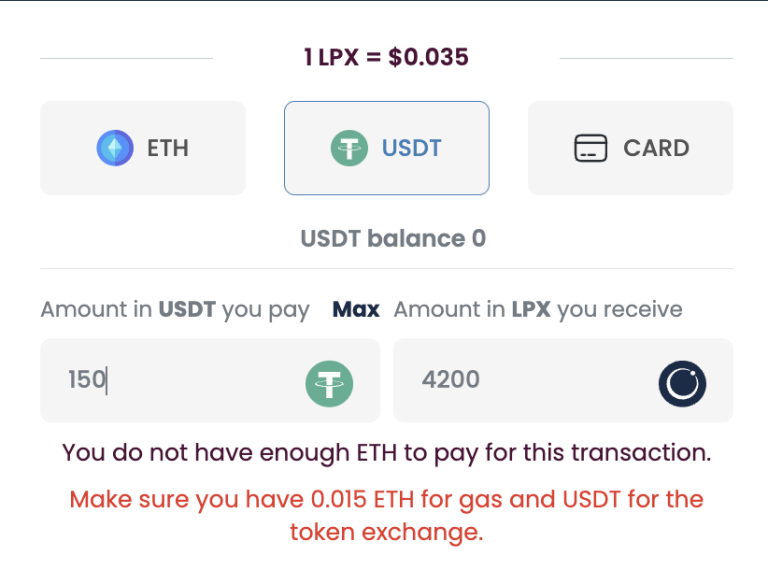Click the USDT balance 0 label
Screen dimensions: 768x570
click(393, 239)
